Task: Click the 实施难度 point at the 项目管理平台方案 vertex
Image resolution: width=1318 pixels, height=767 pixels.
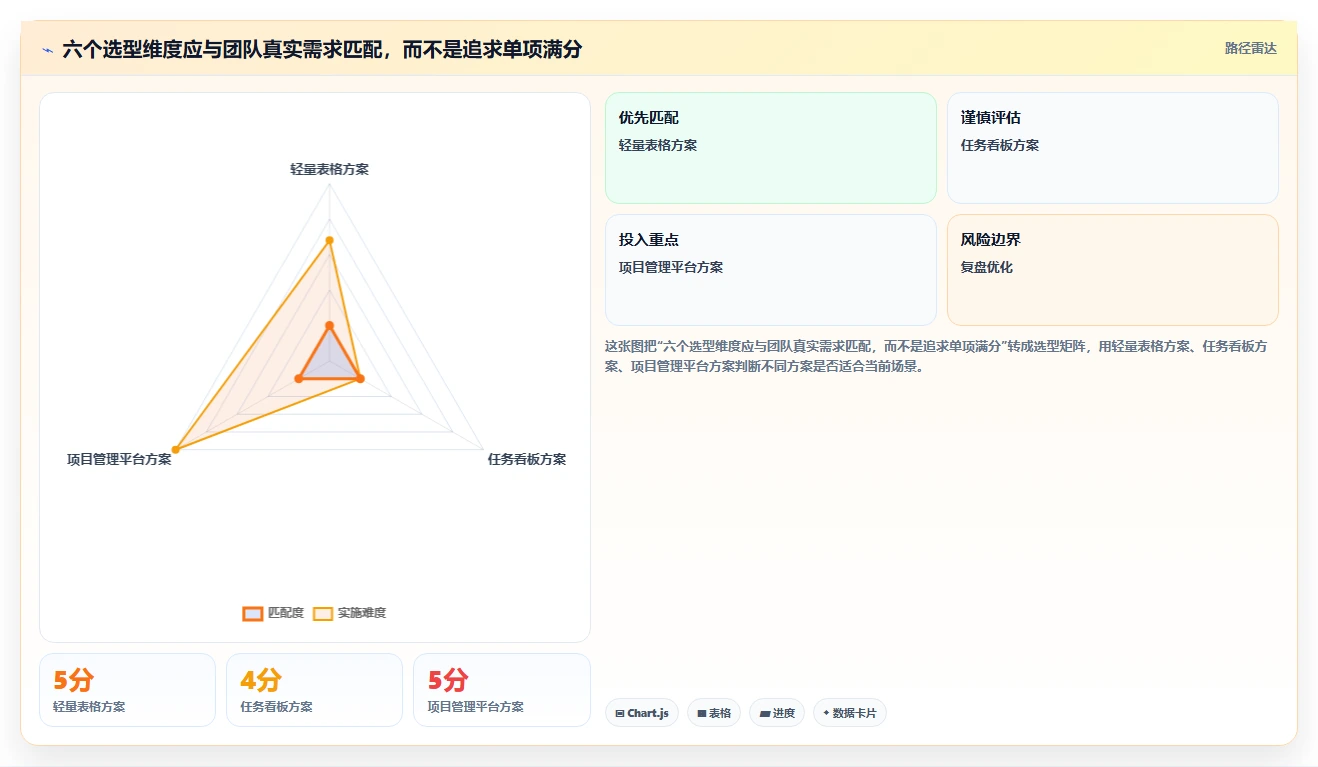Action: pyautogui.click(x=175, y=449)
